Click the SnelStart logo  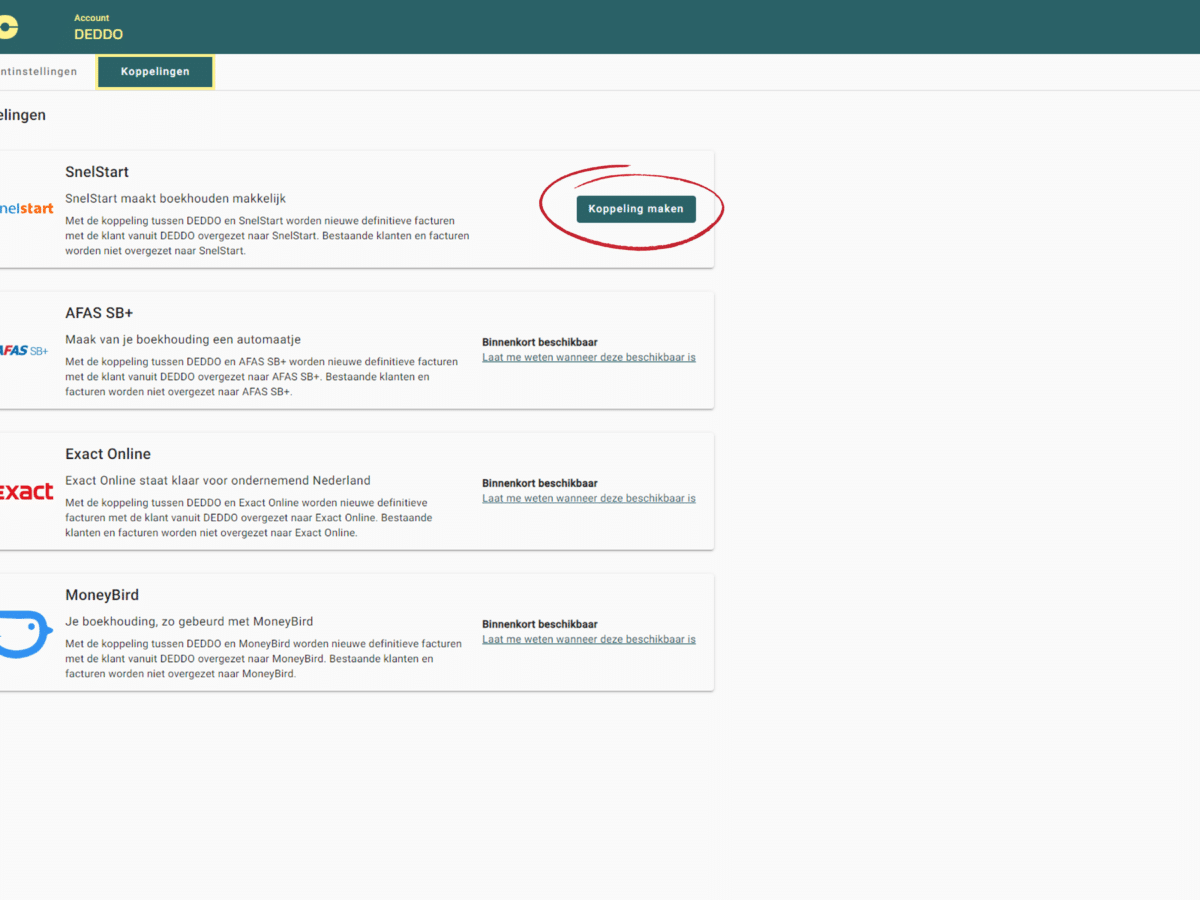(27, 208)
